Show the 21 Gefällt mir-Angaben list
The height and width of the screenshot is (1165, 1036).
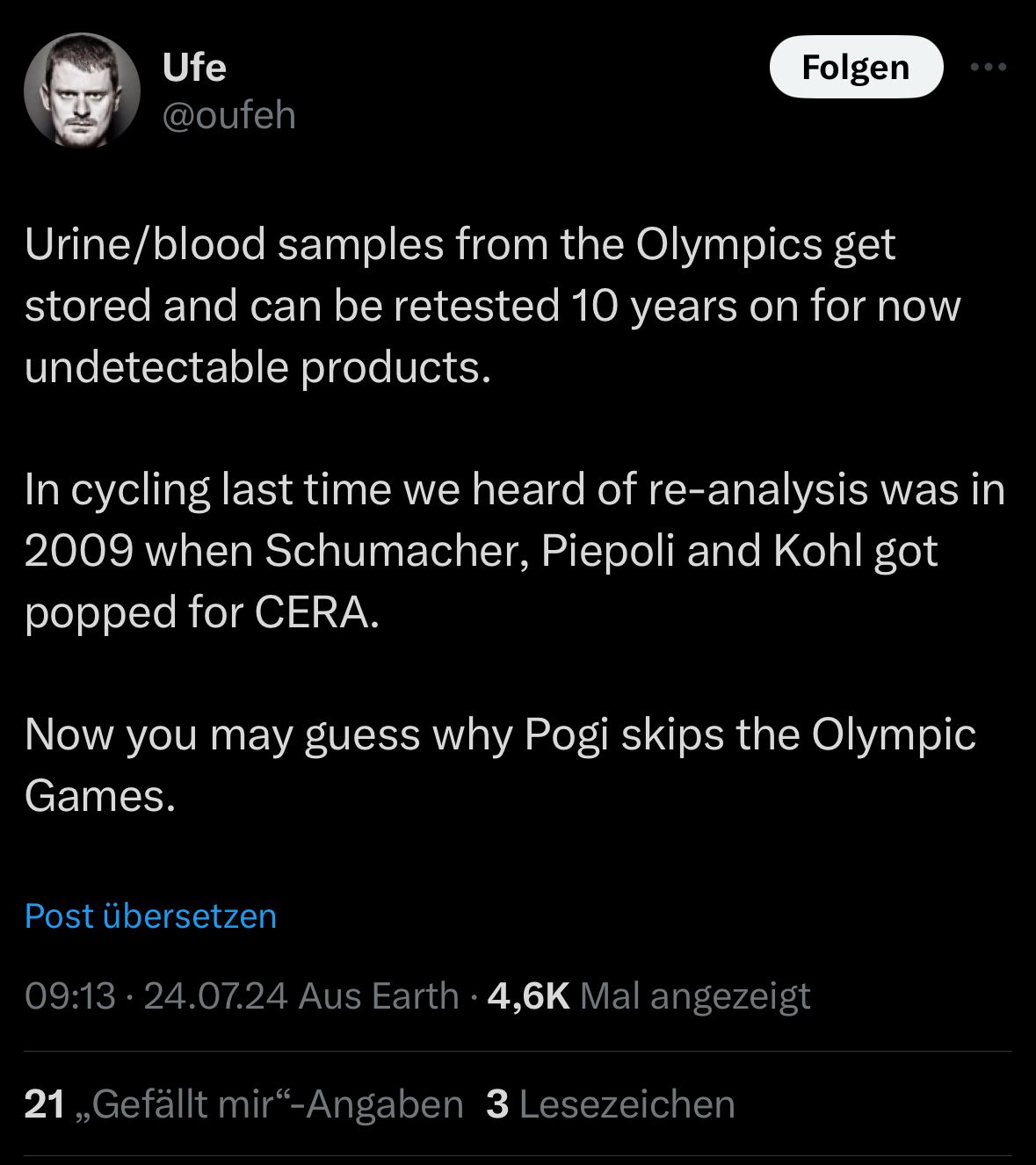point(243,1104)
